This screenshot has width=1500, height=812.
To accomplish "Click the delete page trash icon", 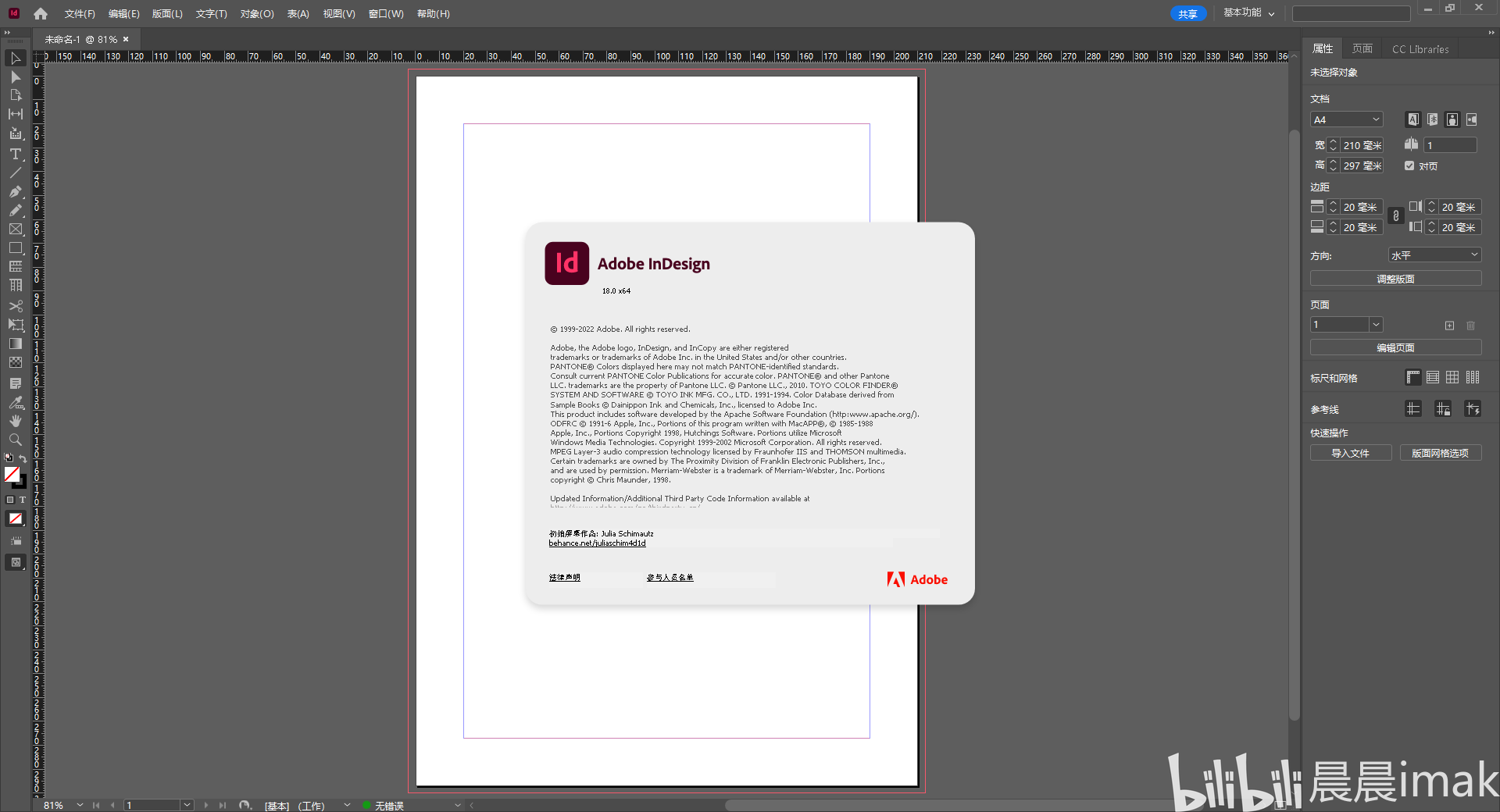I will (1470, 326).
